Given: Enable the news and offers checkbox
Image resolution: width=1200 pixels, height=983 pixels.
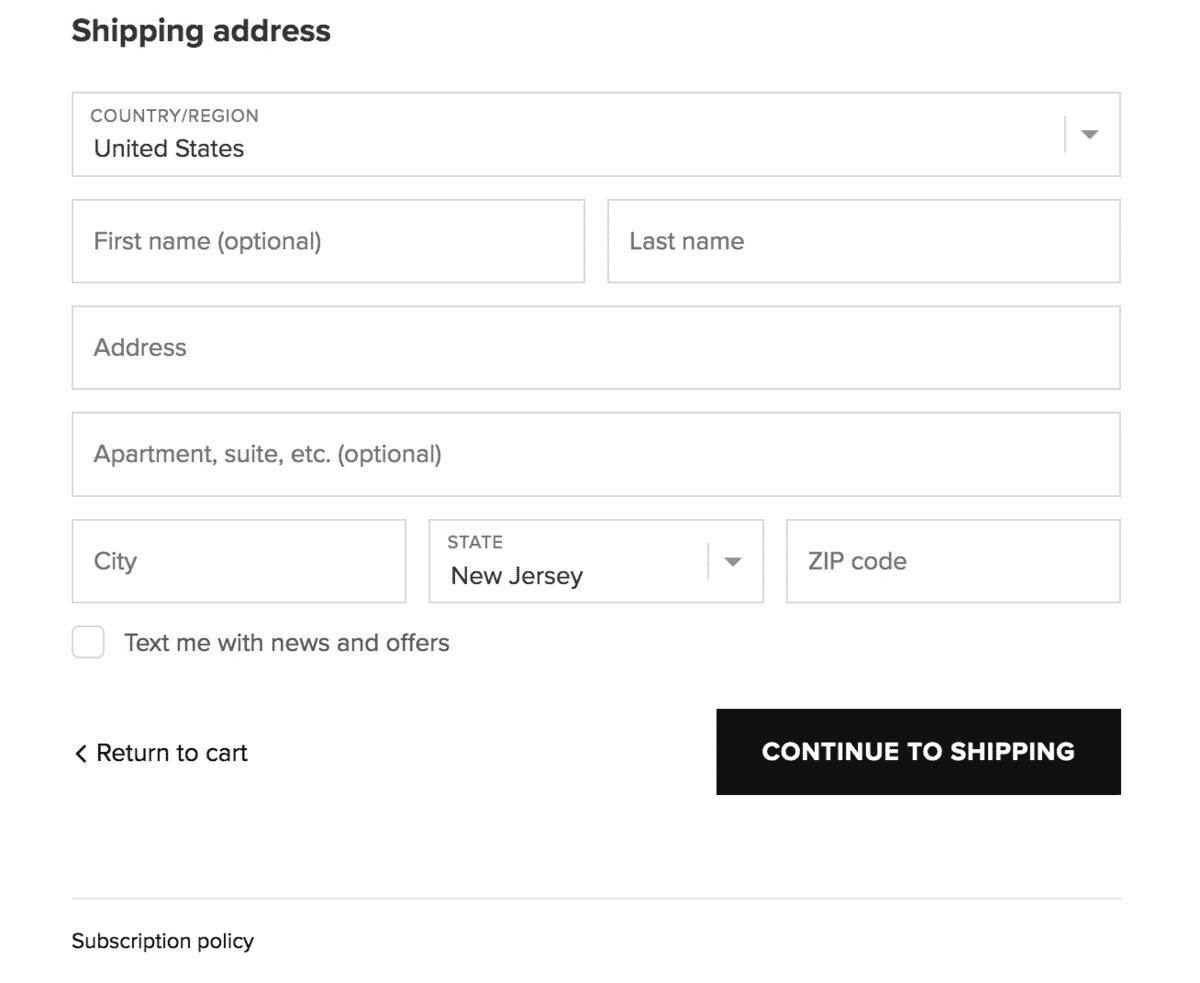Looking at the screenshot, I should (88, 642).
